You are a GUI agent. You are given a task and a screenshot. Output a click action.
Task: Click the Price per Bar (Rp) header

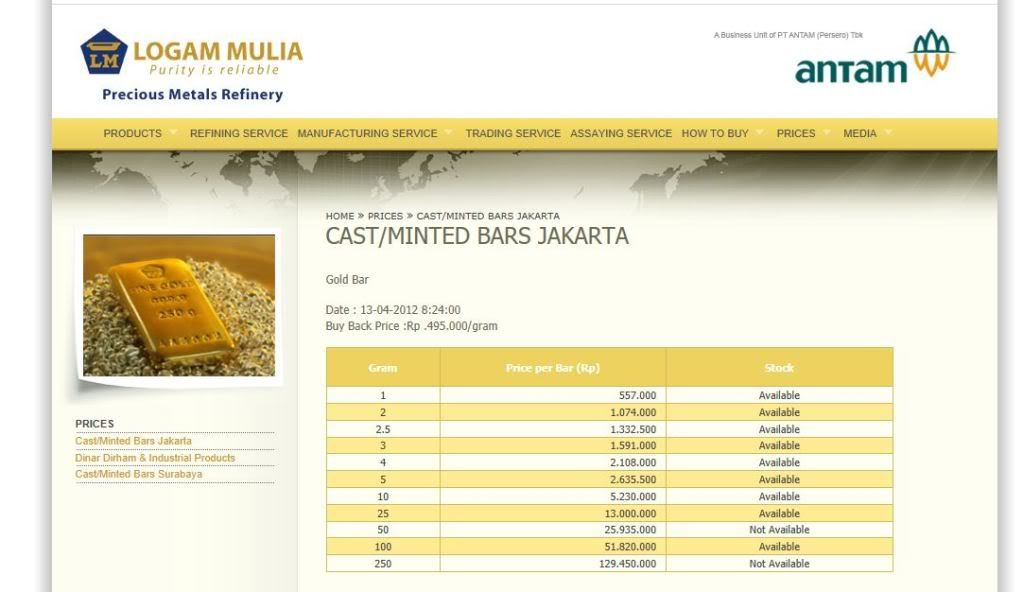(553, 368)
